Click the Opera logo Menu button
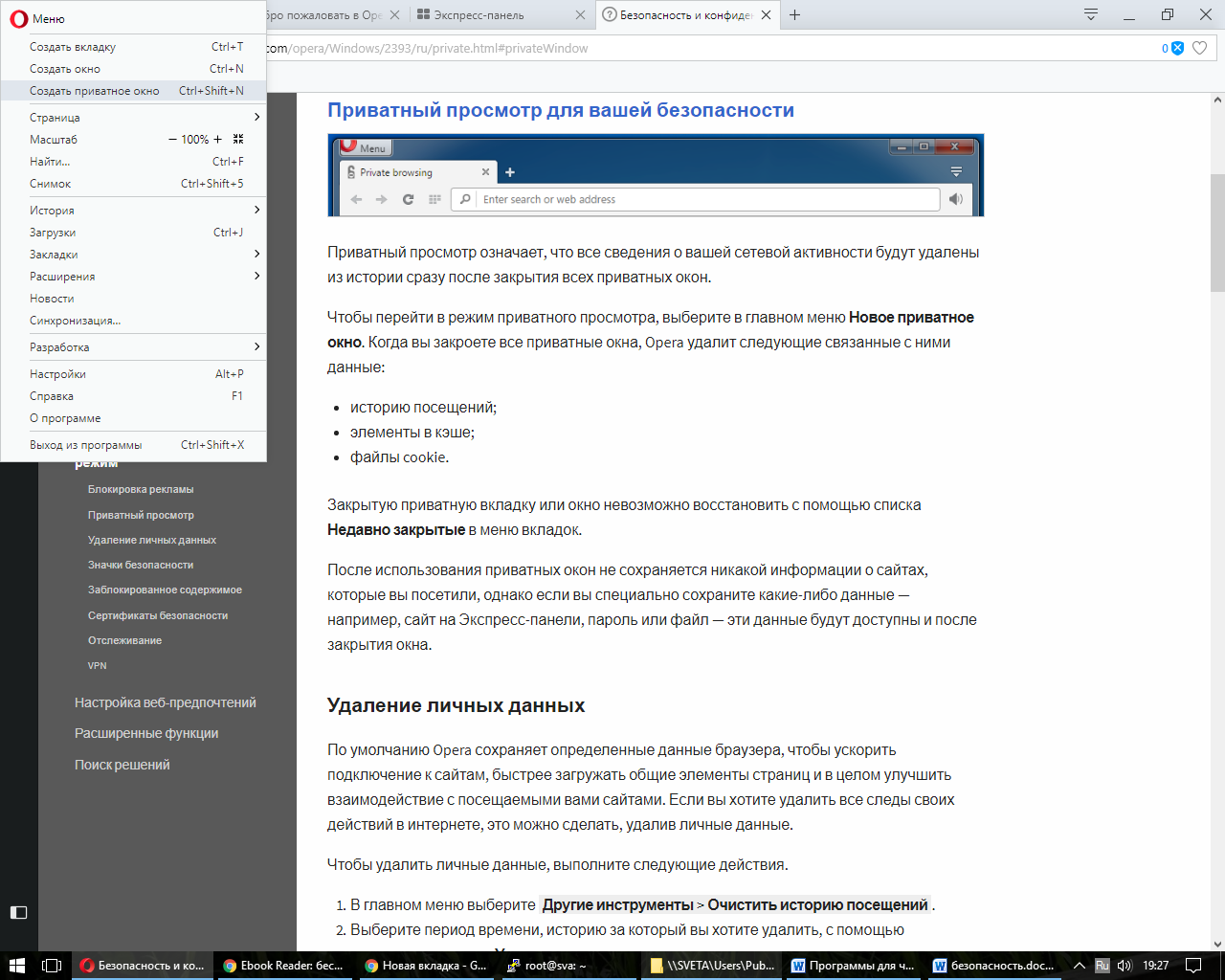Screen dimensions: 1225x980 coord(38,18)
